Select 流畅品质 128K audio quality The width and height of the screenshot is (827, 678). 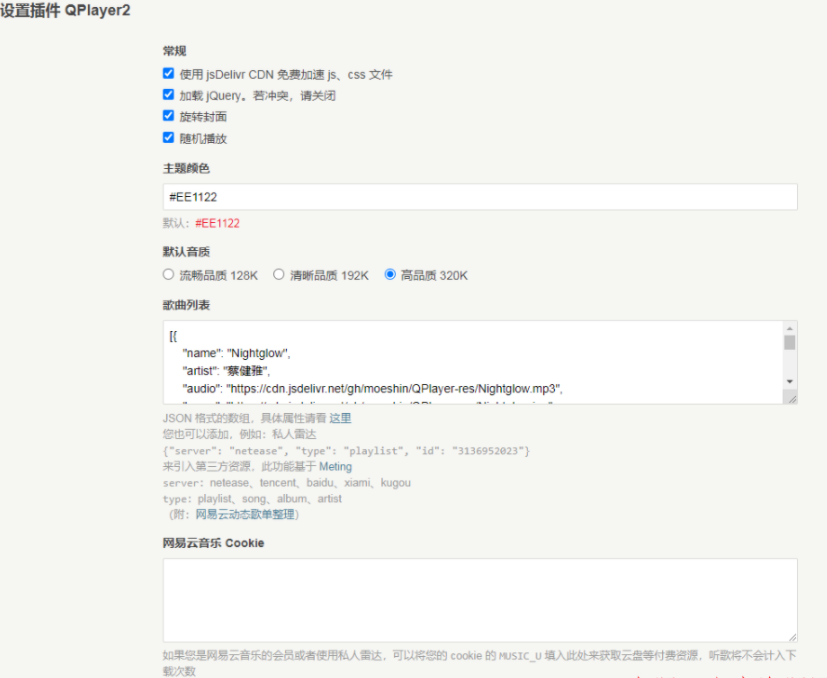point(168,275)
